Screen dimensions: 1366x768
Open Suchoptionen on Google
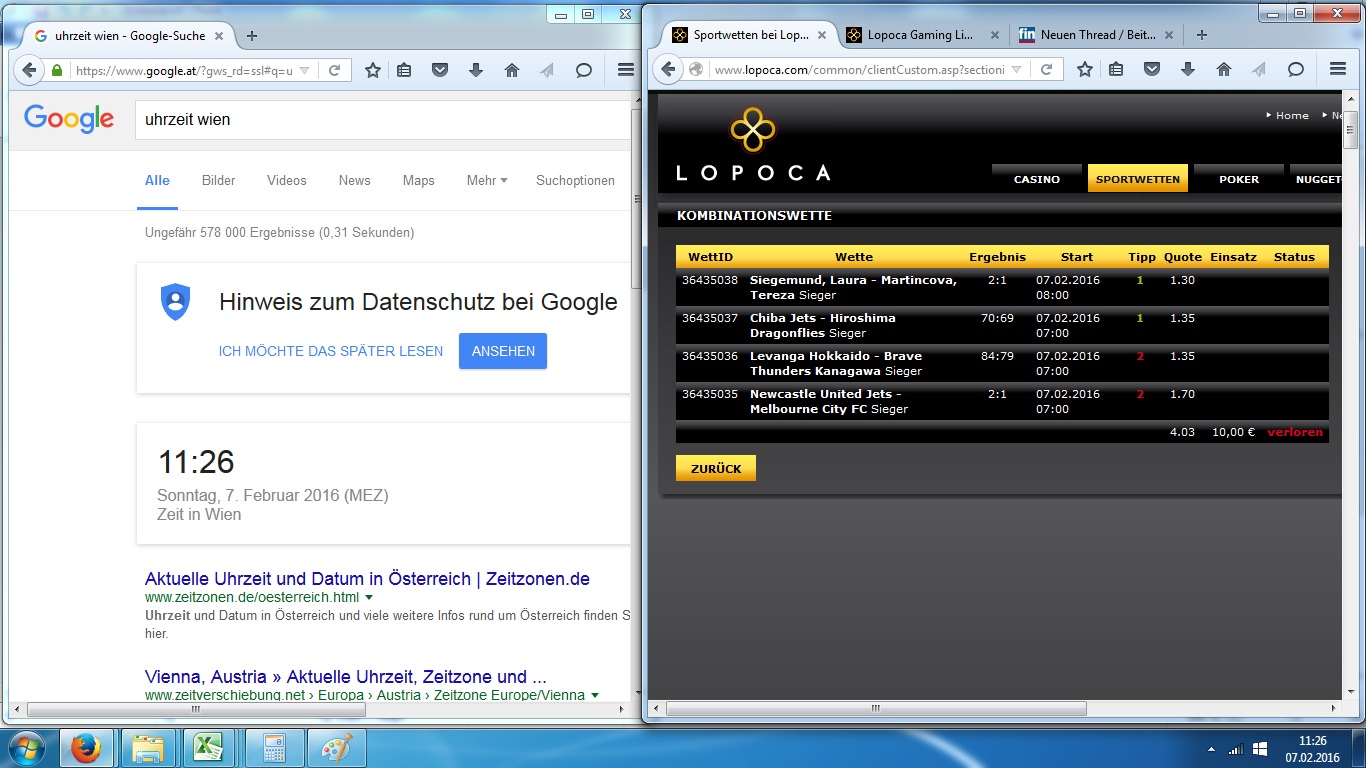575,181
